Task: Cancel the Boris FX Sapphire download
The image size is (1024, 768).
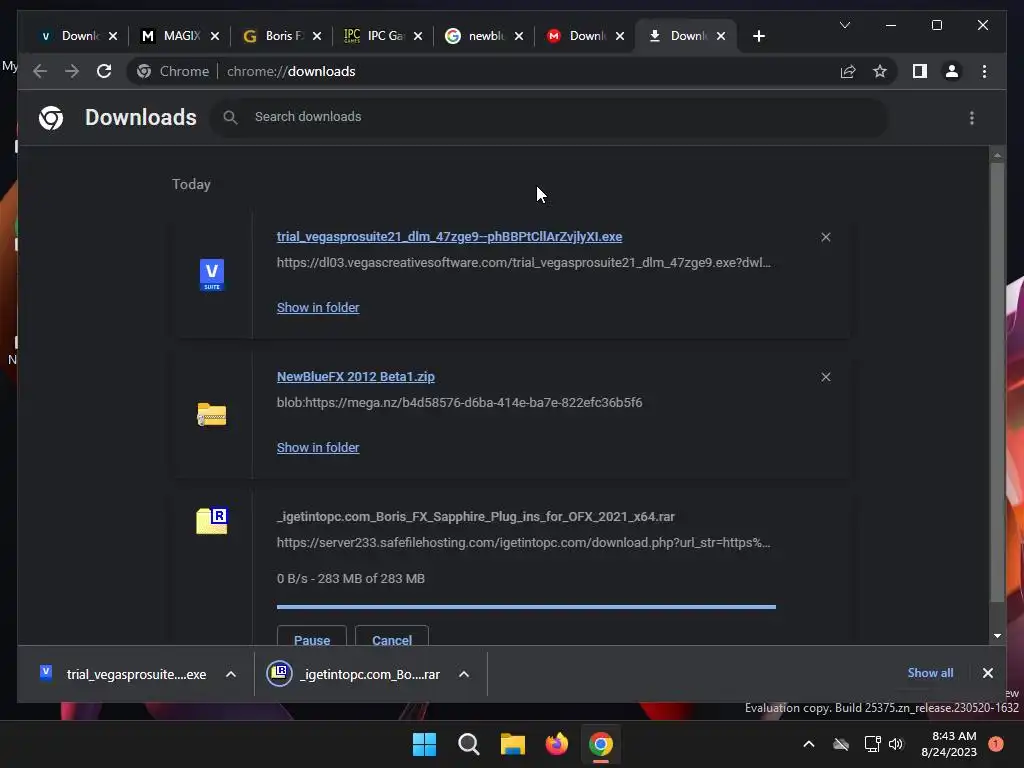Action: click(x=392, y=636)
